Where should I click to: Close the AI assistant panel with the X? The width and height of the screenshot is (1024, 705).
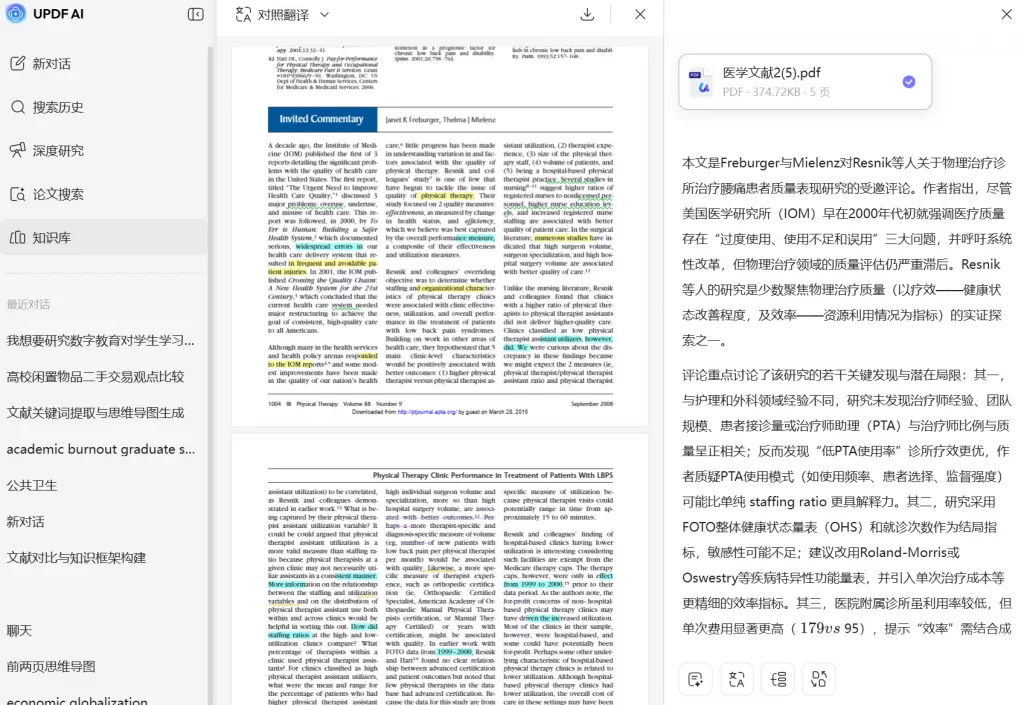1006,15
